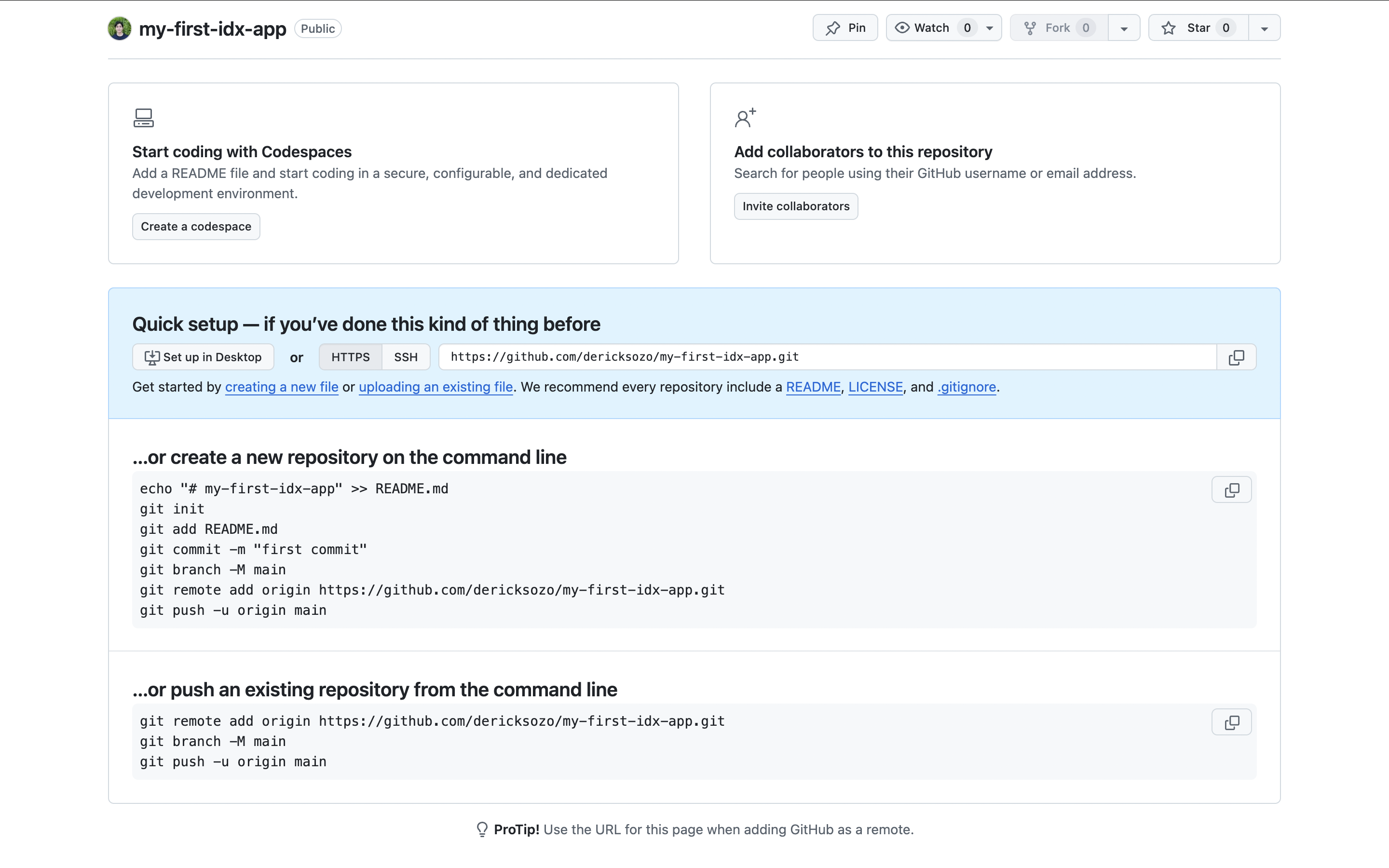
Task: Click the ProTip text at the bottom
Action: (704, 829)
